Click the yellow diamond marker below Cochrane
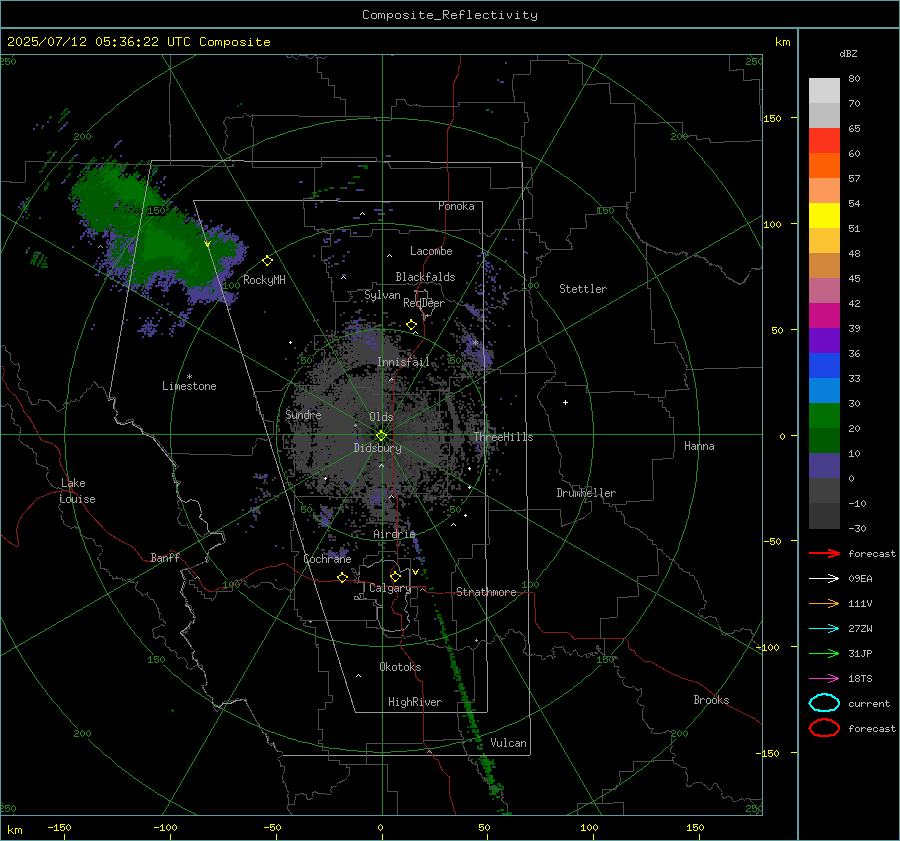 coord(343,577)
